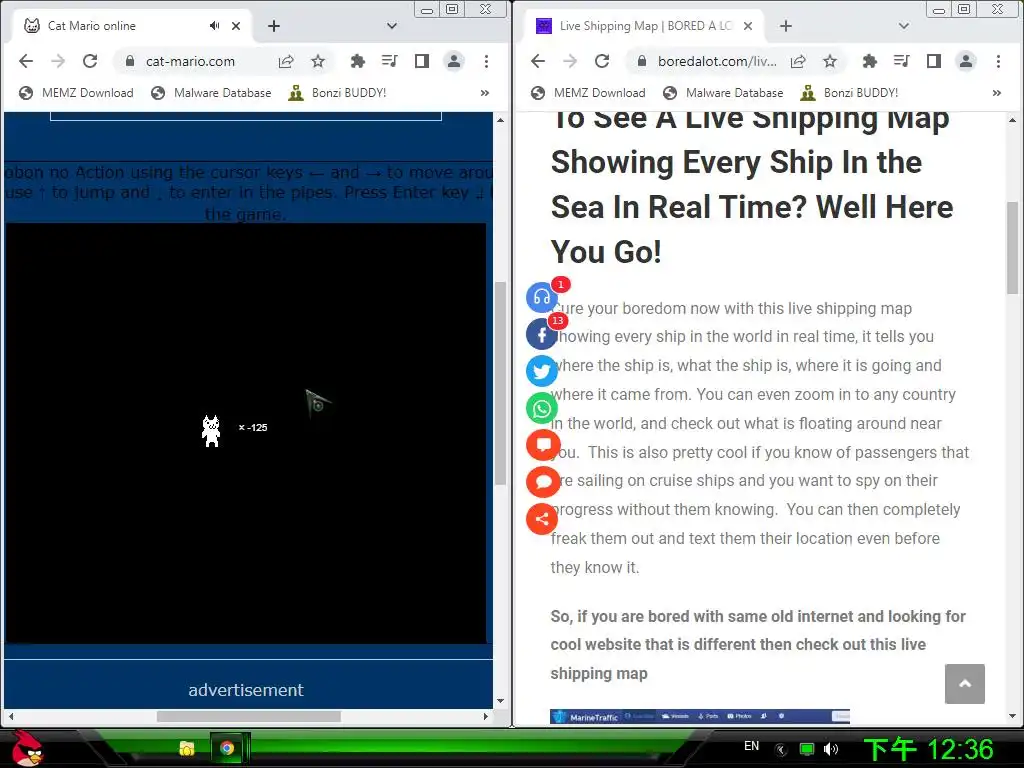The image size is (1024, 768).
Task: Click the white cat character in game
Action: pyautogui.click(x=211, y=431)
